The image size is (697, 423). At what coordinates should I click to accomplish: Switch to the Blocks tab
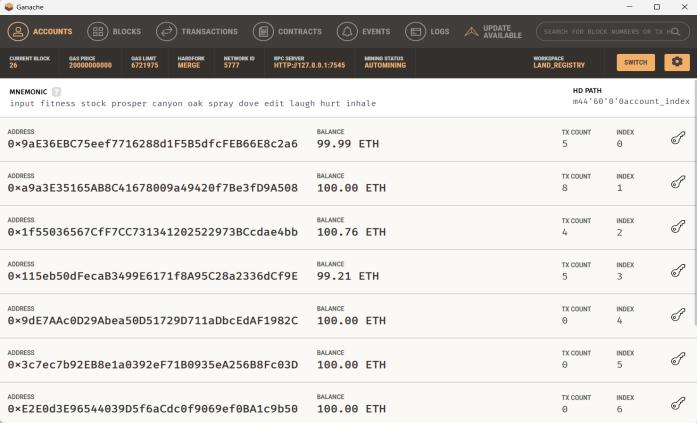coord(114,32)
